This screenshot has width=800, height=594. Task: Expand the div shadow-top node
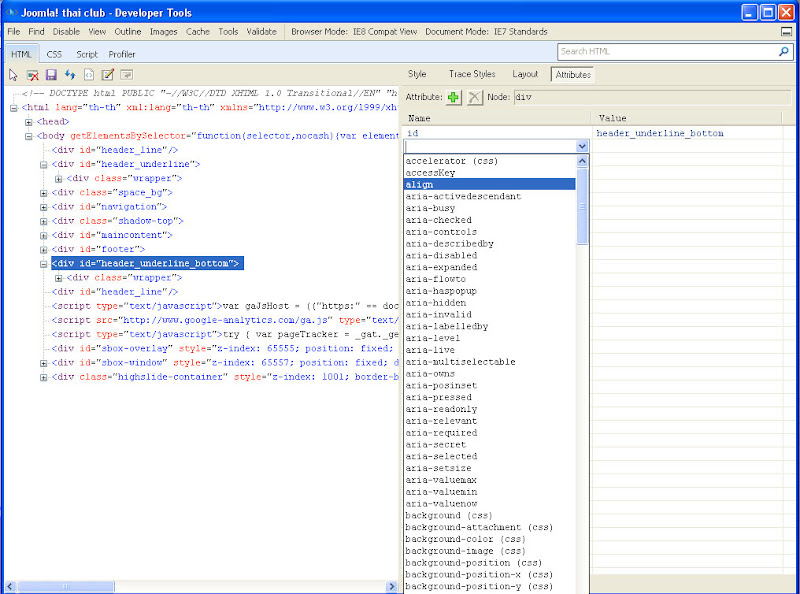(43, 221)
